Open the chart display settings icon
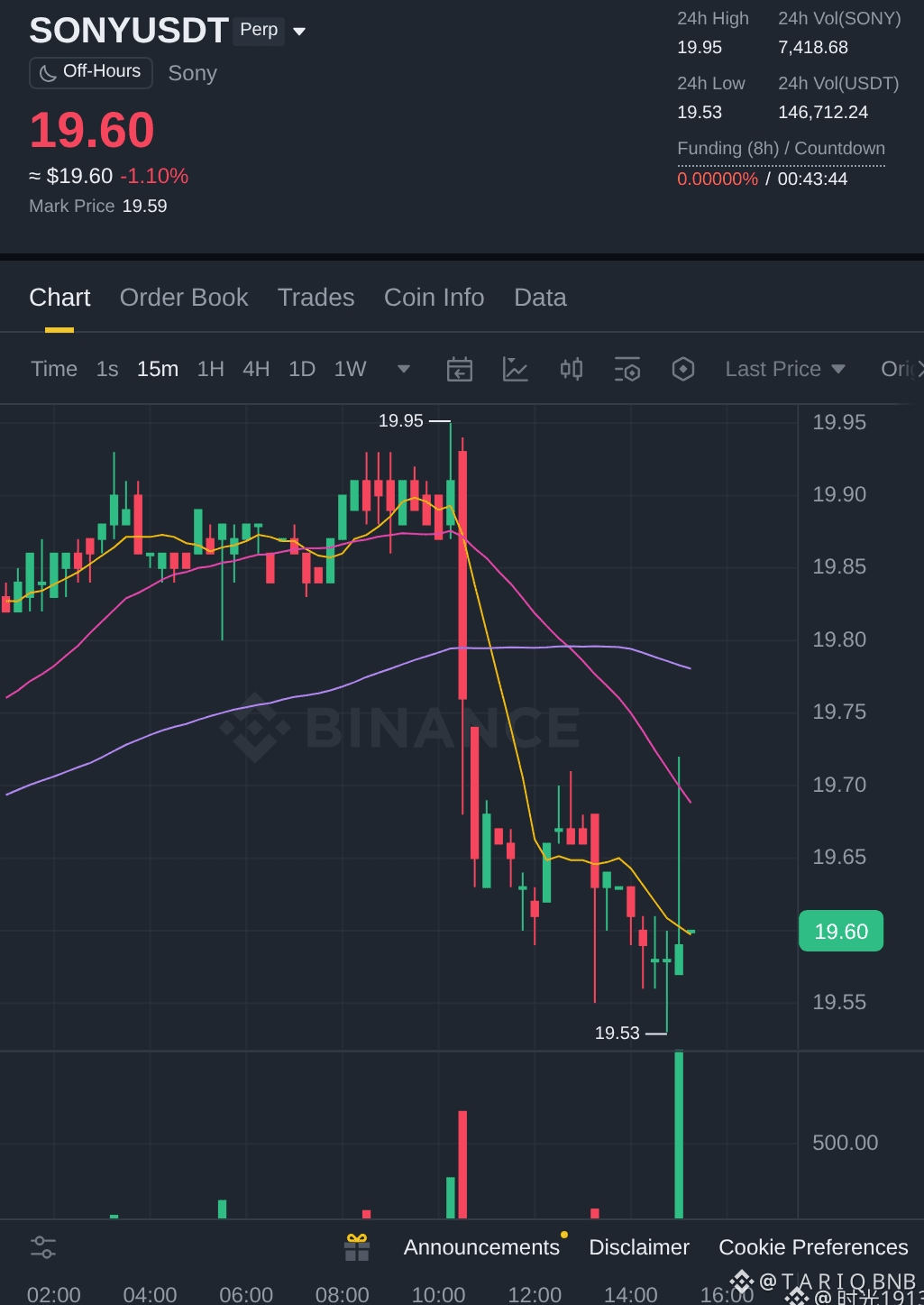 click(627, 369)
